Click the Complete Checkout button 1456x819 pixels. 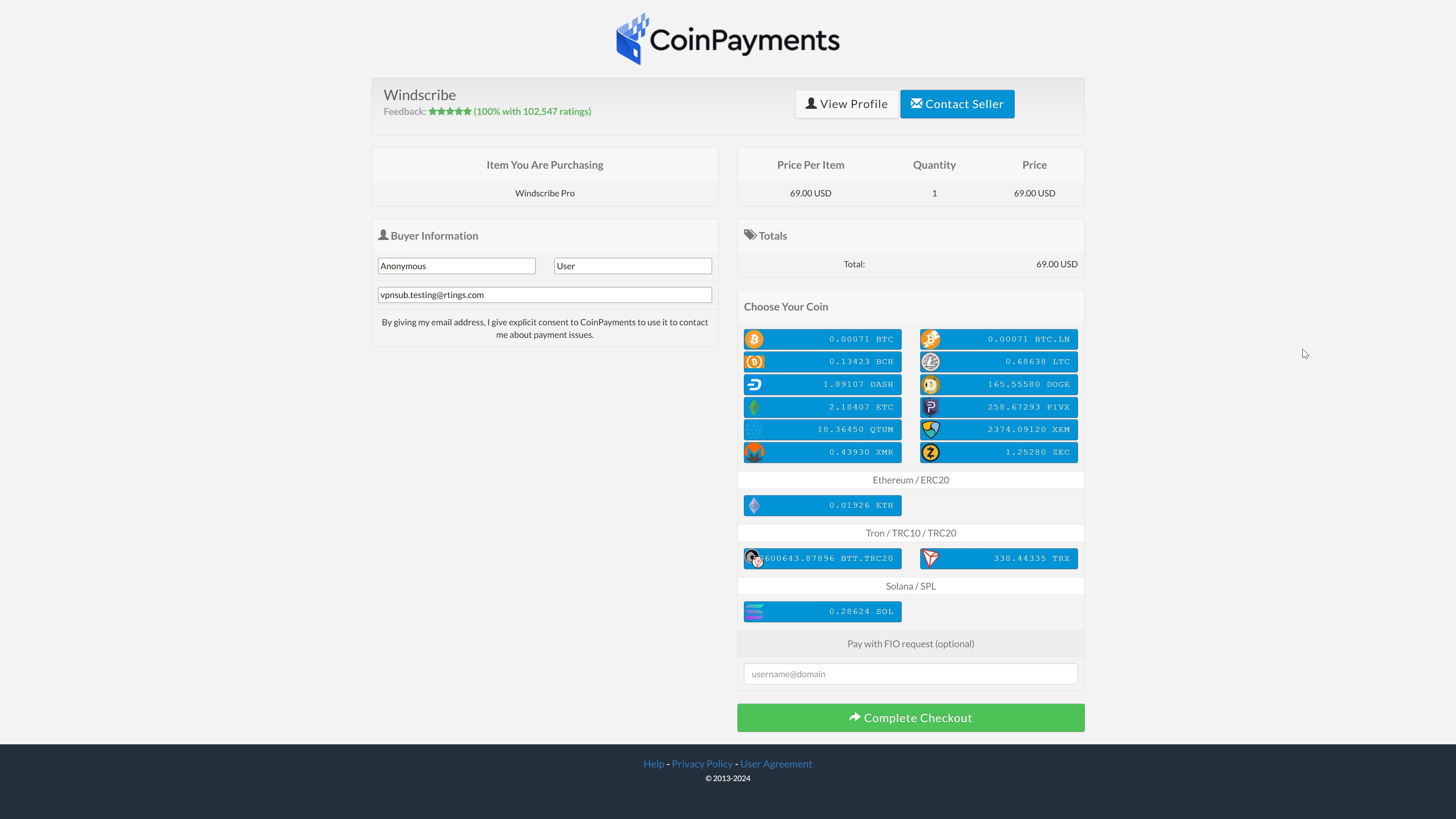tap(910, 718)
